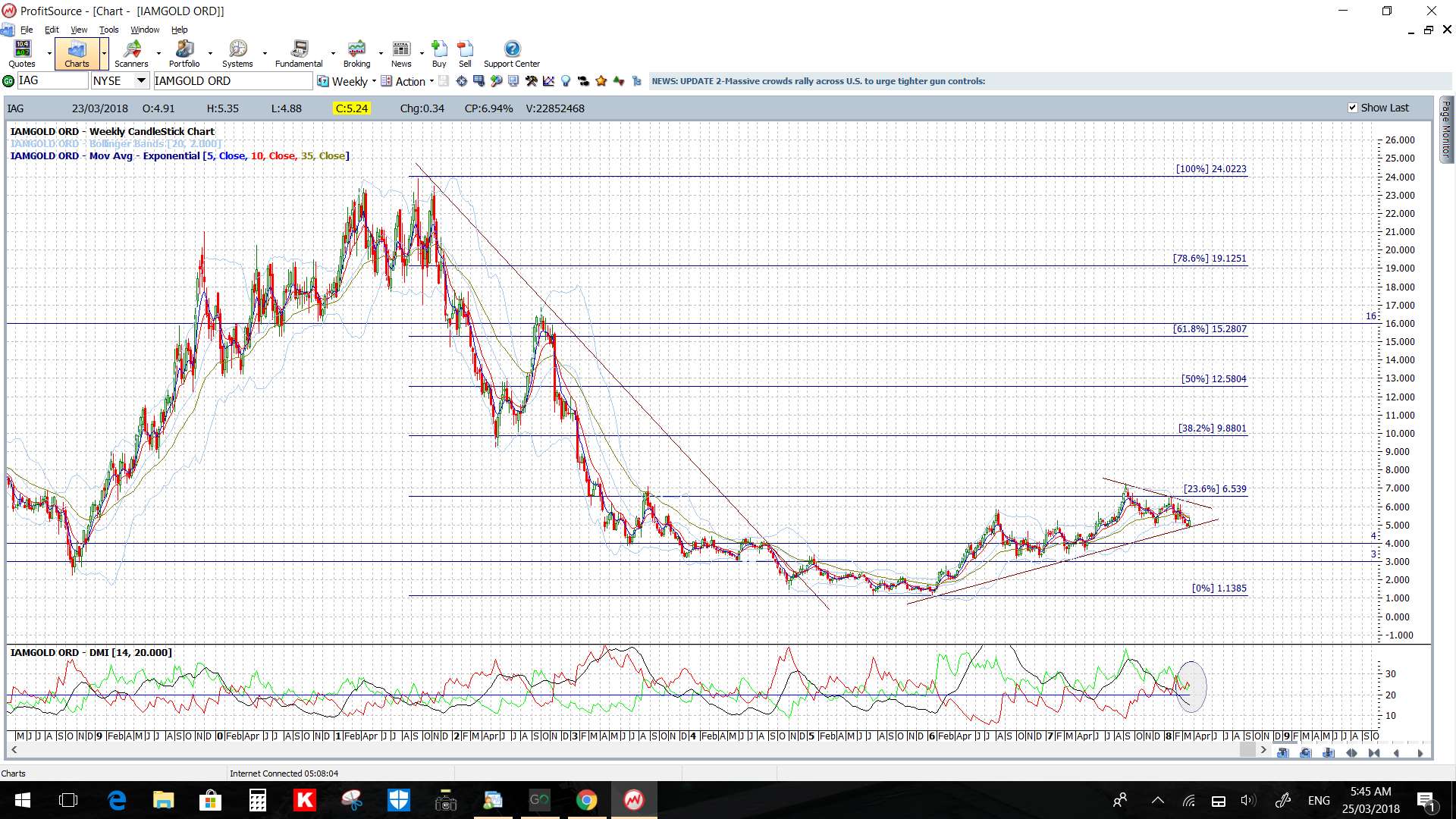
Task: Open the Tools menu
Action: coord(108,30)
